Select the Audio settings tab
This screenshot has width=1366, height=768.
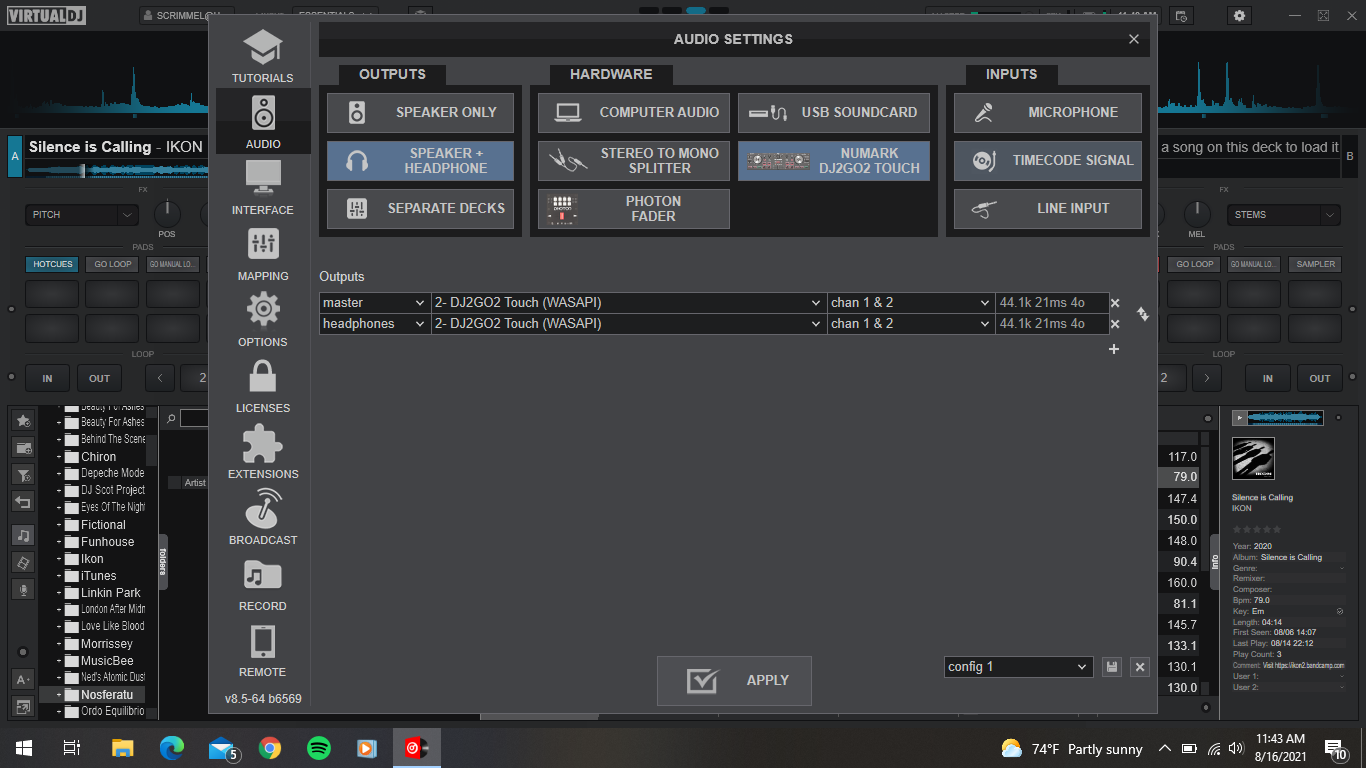263,122
